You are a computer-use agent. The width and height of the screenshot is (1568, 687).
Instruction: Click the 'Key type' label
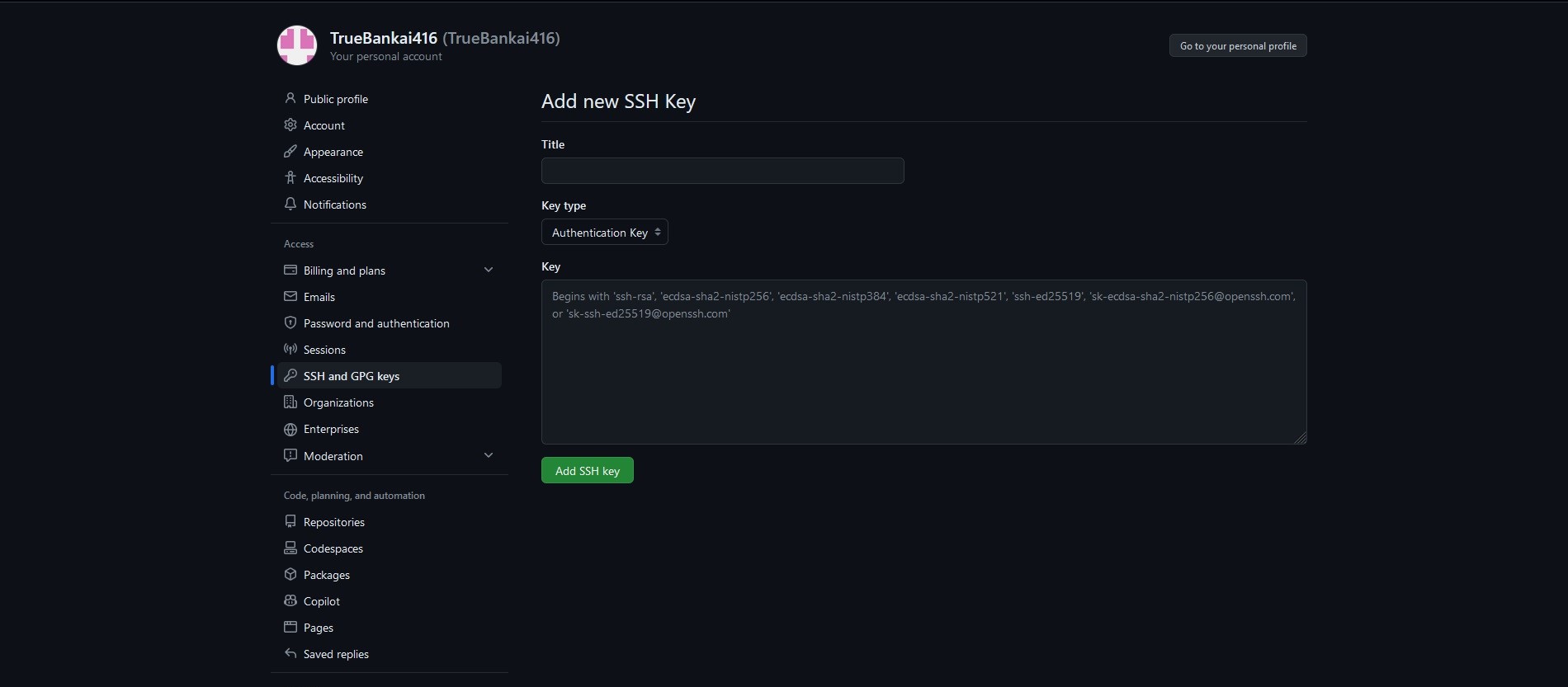[564, 205]
